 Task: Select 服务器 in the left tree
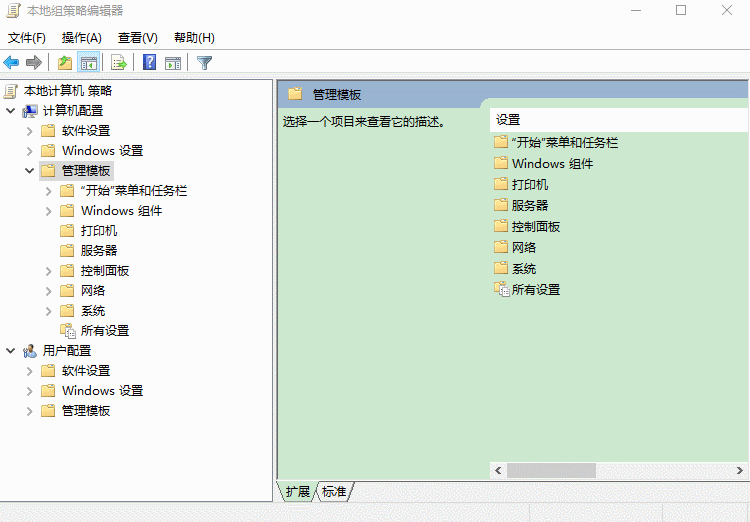tap(99, 251)
